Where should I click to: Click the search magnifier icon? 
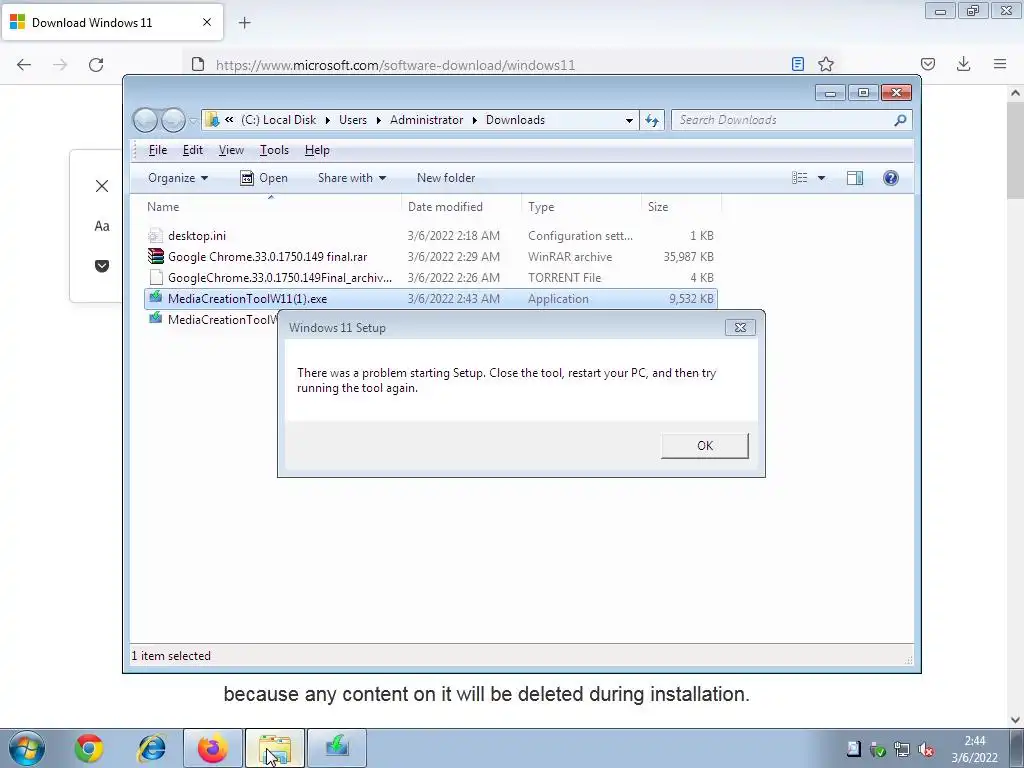901,120
